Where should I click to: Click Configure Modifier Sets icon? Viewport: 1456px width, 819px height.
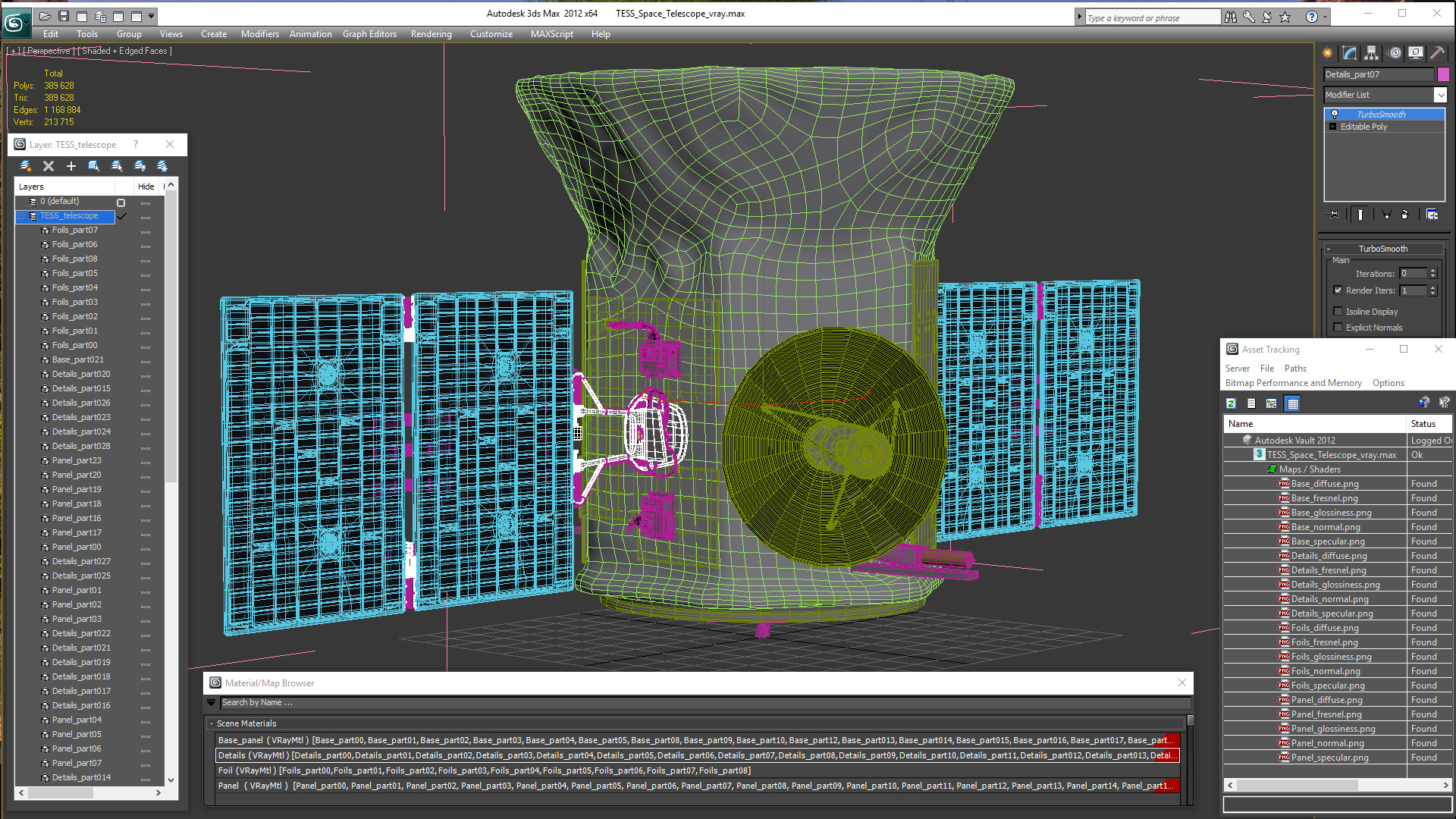pos(1432,215)
